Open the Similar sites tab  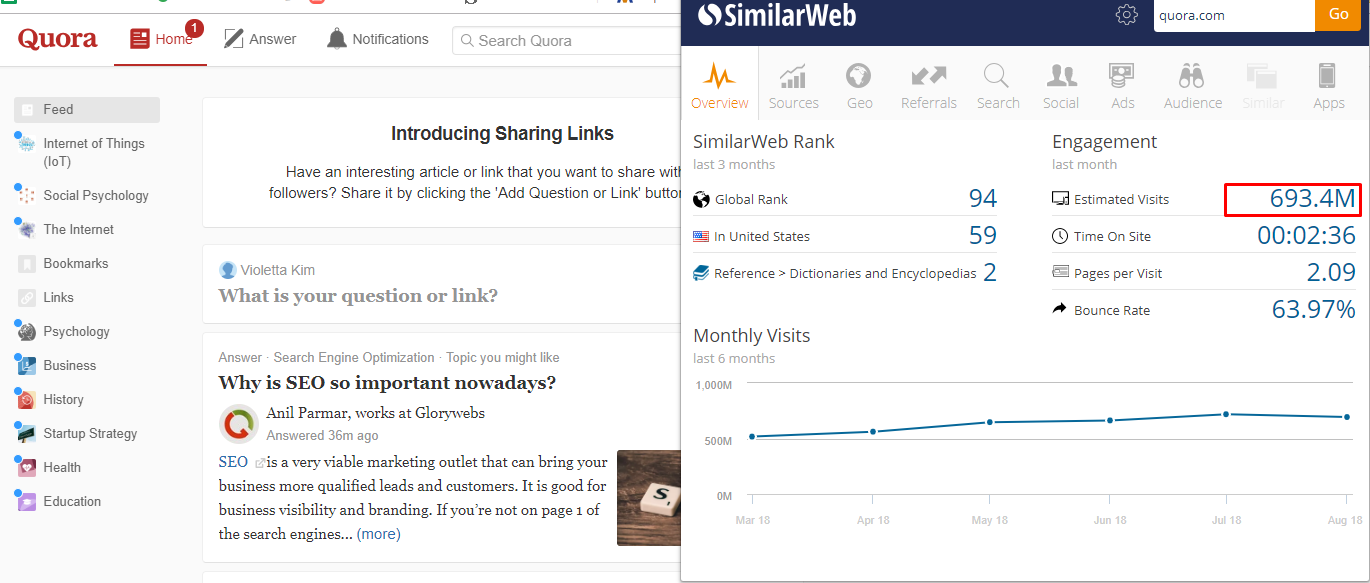[x=1263, y=86]
